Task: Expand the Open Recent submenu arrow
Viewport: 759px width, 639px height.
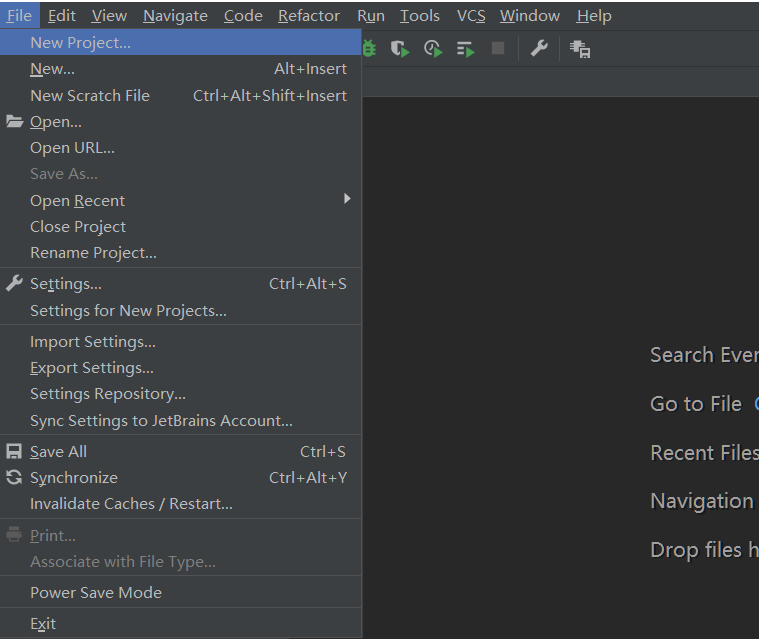Action: pos(347,199)
